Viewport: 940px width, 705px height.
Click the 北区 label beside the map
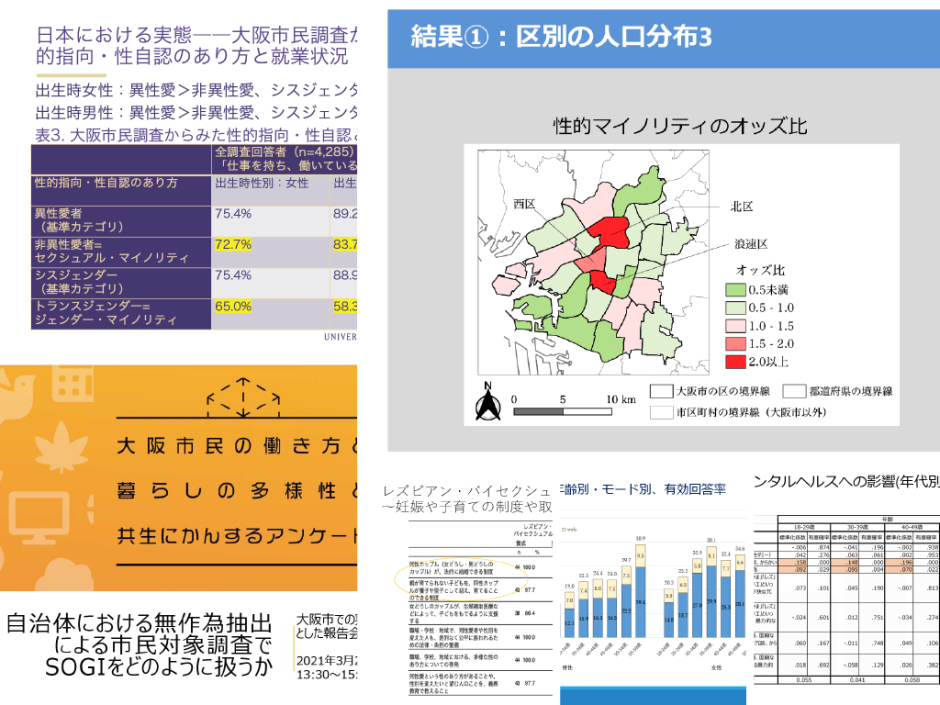[x=742, y=207]
